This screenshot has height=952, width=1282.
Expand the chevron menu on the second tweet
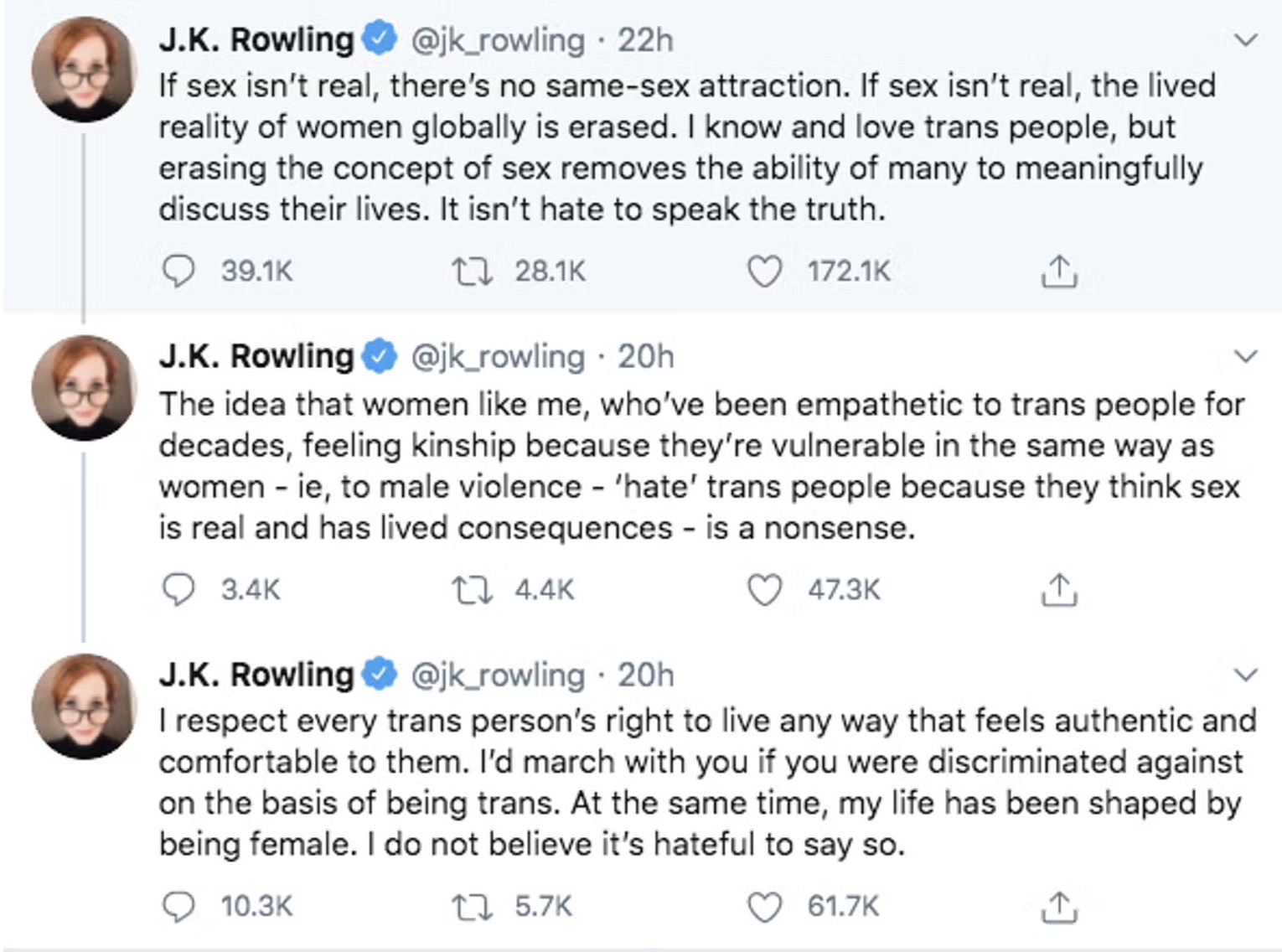tap(1247, 356)
